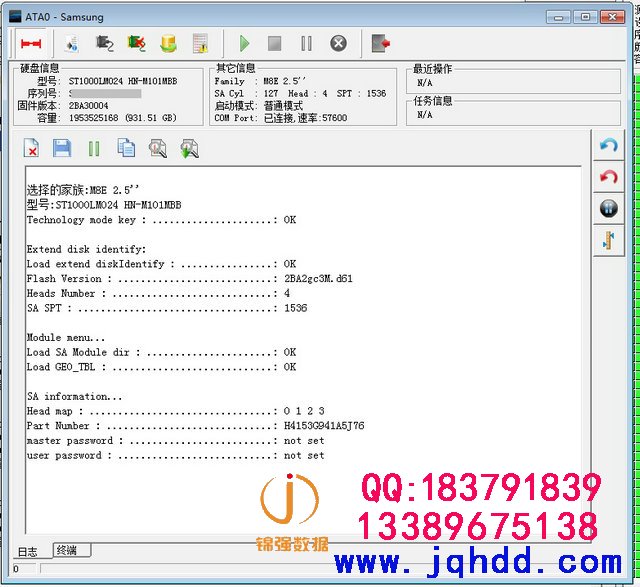Image resolution: width=640 pixels, height=587 pixels.
Task: Switch to the 日志 tab
Action: (x=27, y=552)
